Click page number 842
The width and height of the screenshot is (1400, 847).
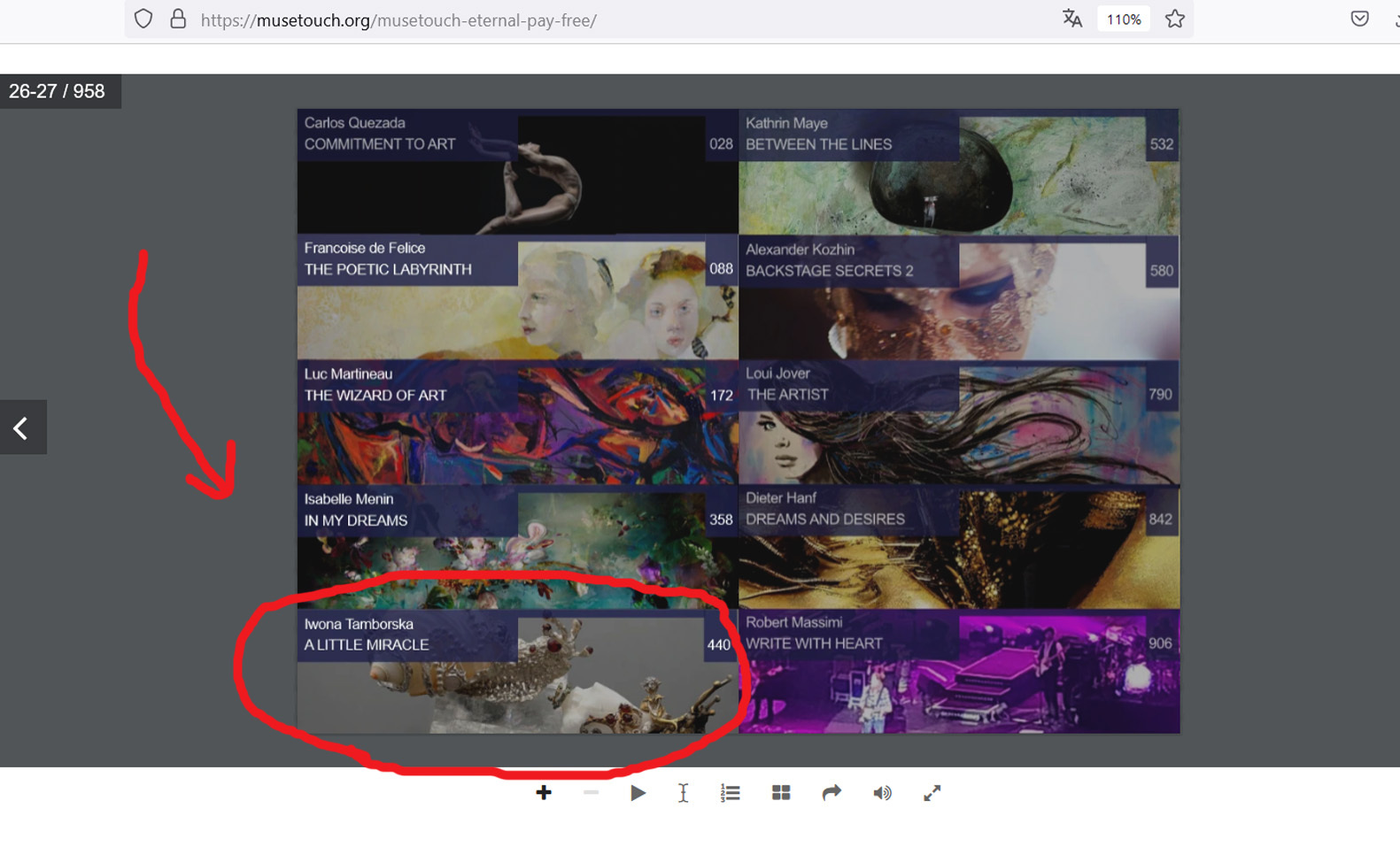pos(1160,520)
